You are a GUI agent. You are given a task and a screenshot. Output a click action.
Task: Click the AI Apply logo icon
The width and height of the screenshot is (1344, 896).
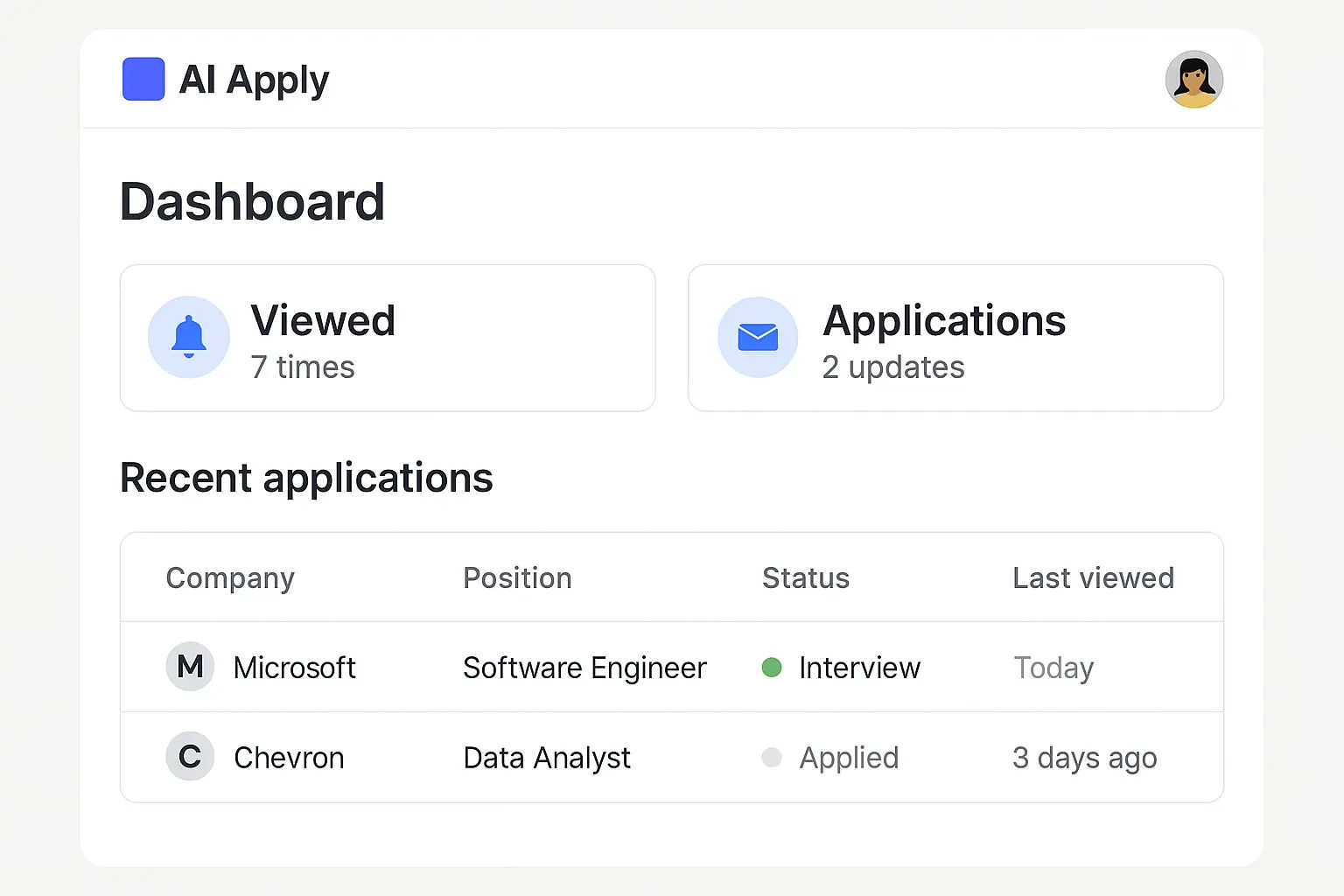pyautogui.click(x=143, y=79)
